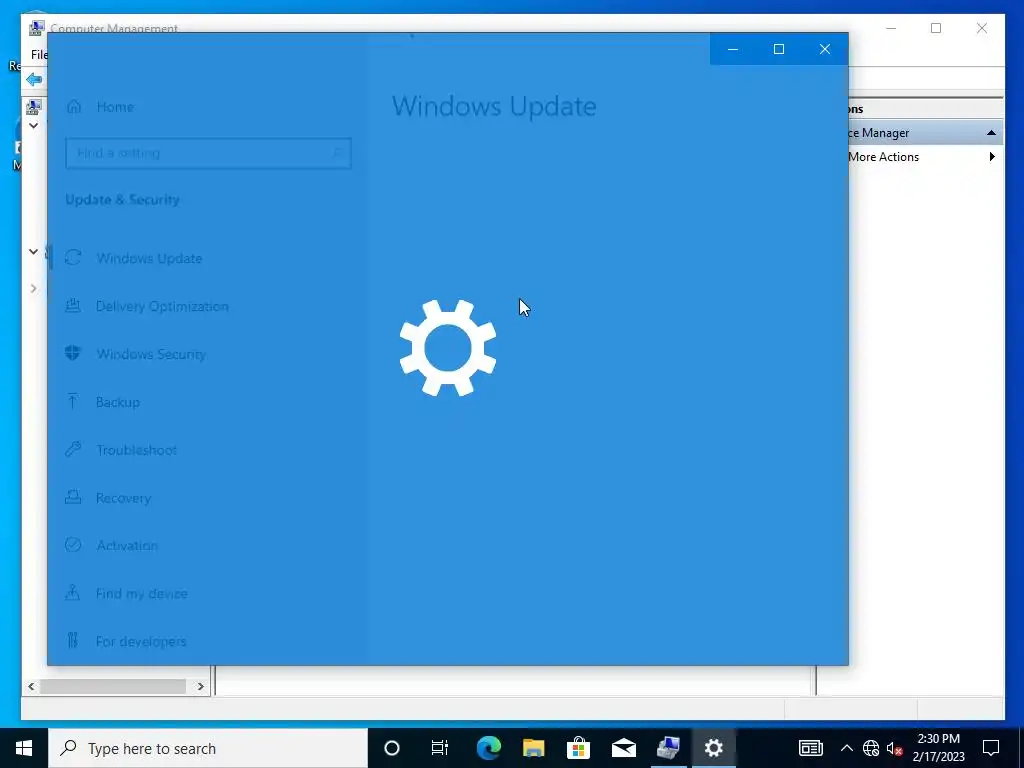Click Back arrow in Computer Management toolbar
Image resolution: width=1024 pixels, height=768 pixels.
[x=34, y=80]
